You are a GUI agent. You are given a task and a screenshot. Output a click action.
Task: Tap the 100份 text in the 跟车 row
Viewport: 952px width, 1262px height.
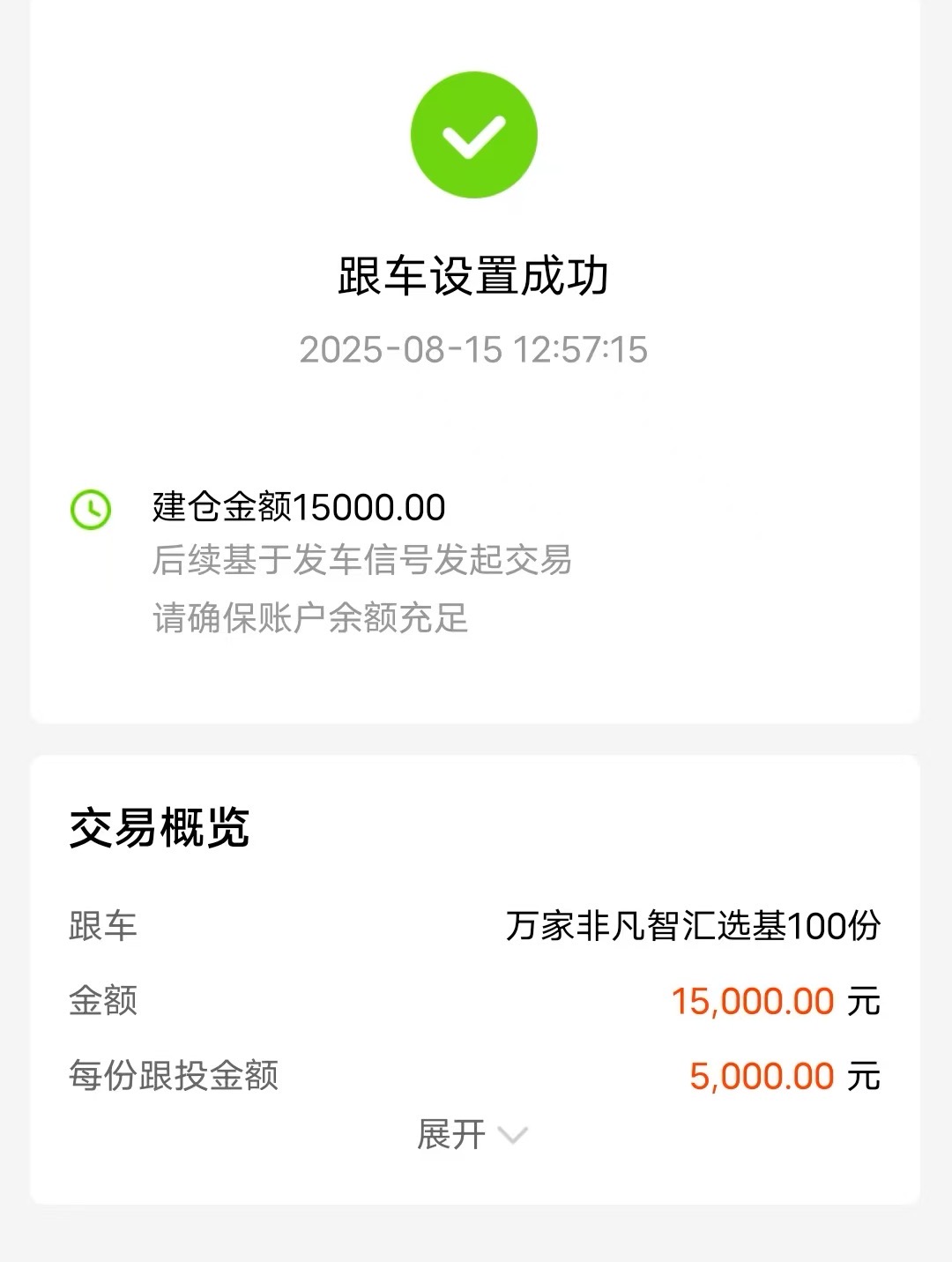tap(835, 927)
